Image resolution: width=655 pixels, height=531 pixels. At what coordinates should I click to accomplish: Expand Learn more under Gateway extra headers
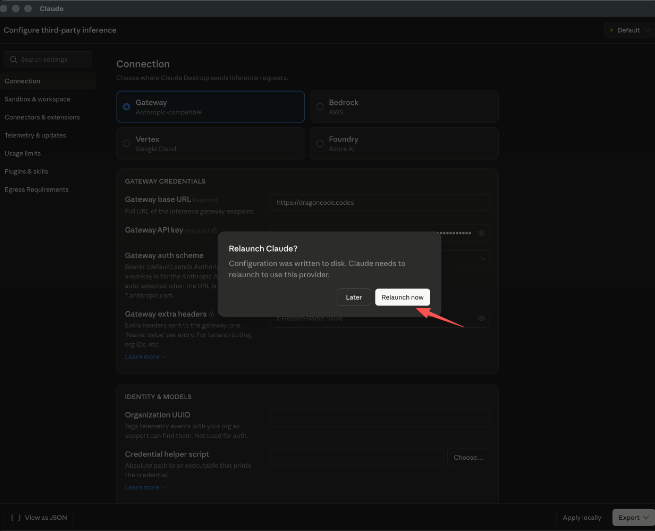click(x=146, y=356)
